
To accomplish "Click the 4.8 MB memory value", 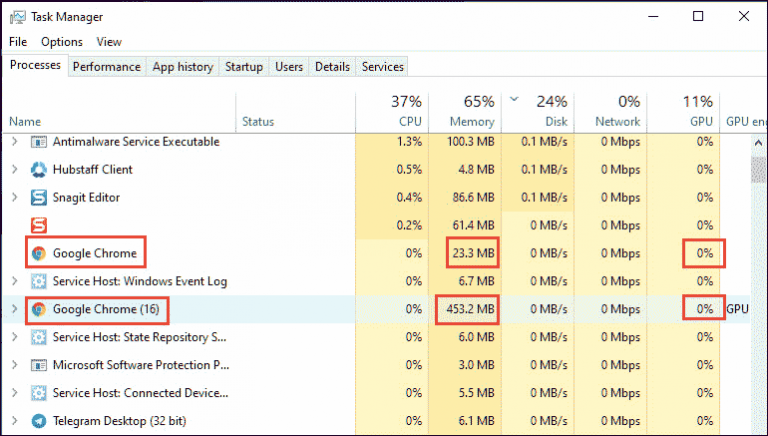I will [x=477, y=170].
